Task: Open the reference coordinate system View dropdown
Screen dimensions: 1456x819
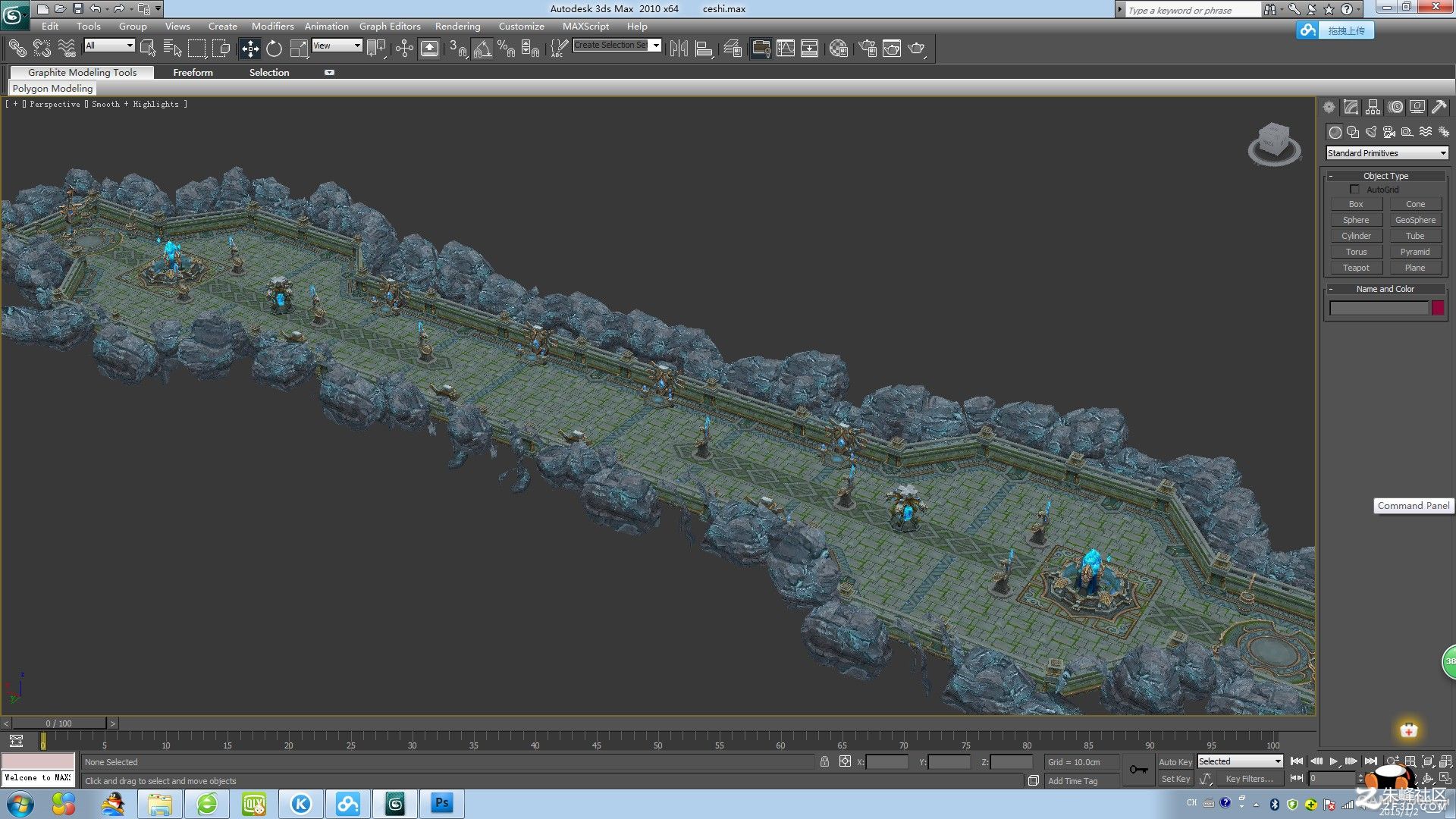Action: point(337,45)
